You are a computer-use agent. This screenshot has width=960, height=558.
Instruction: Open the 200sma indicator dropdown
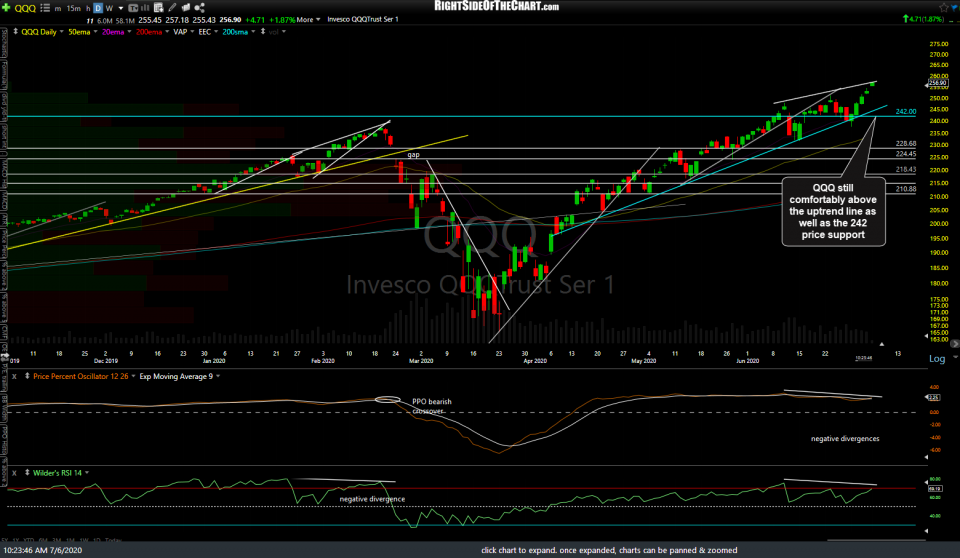coord(252,32)
